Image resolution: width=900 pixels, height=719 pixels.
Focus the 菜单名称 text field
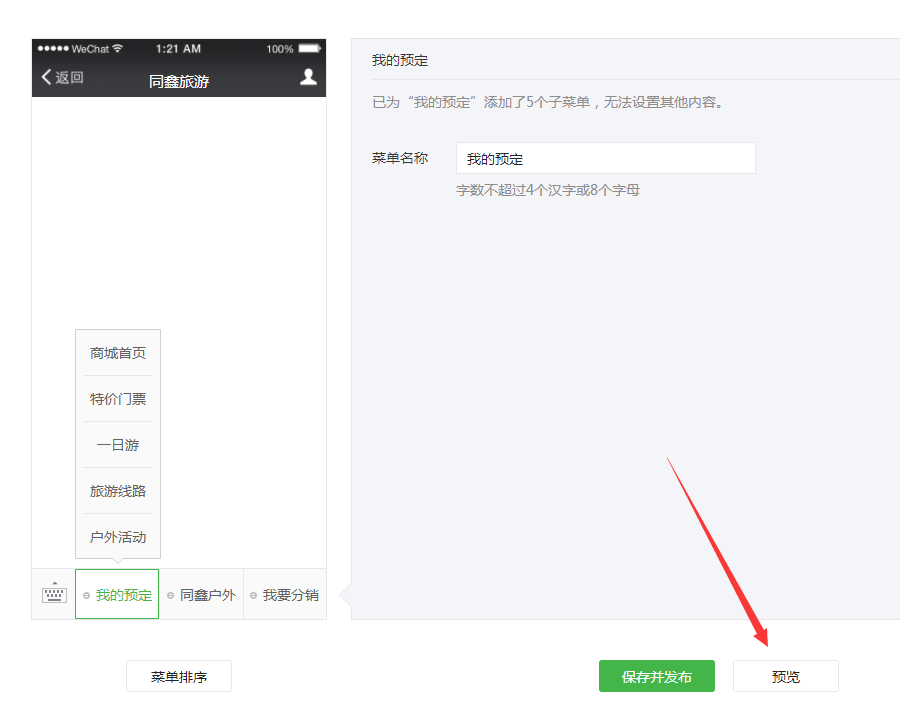click(605, 159)
